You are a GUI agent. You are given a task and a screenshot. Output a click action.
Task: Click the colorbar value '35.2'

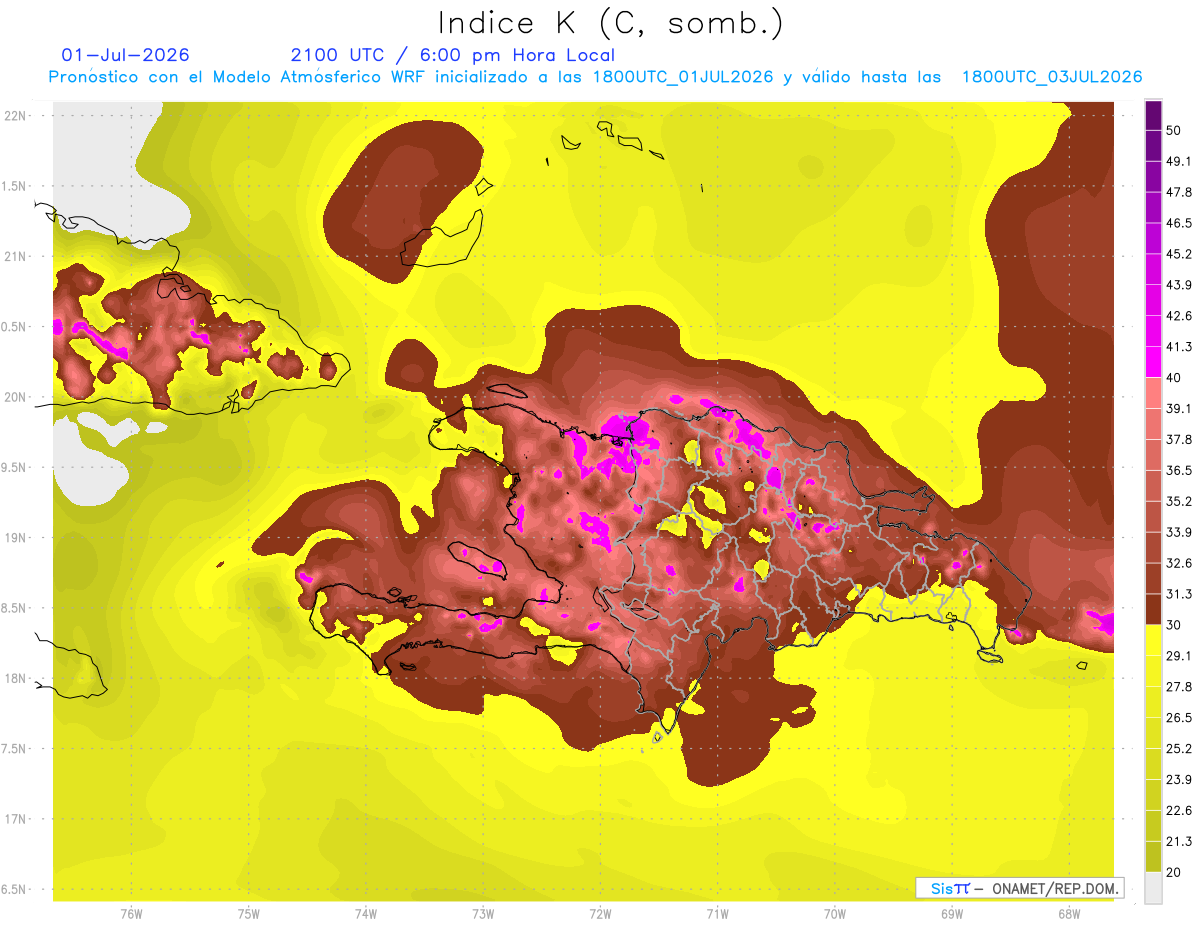(1179, 502)
